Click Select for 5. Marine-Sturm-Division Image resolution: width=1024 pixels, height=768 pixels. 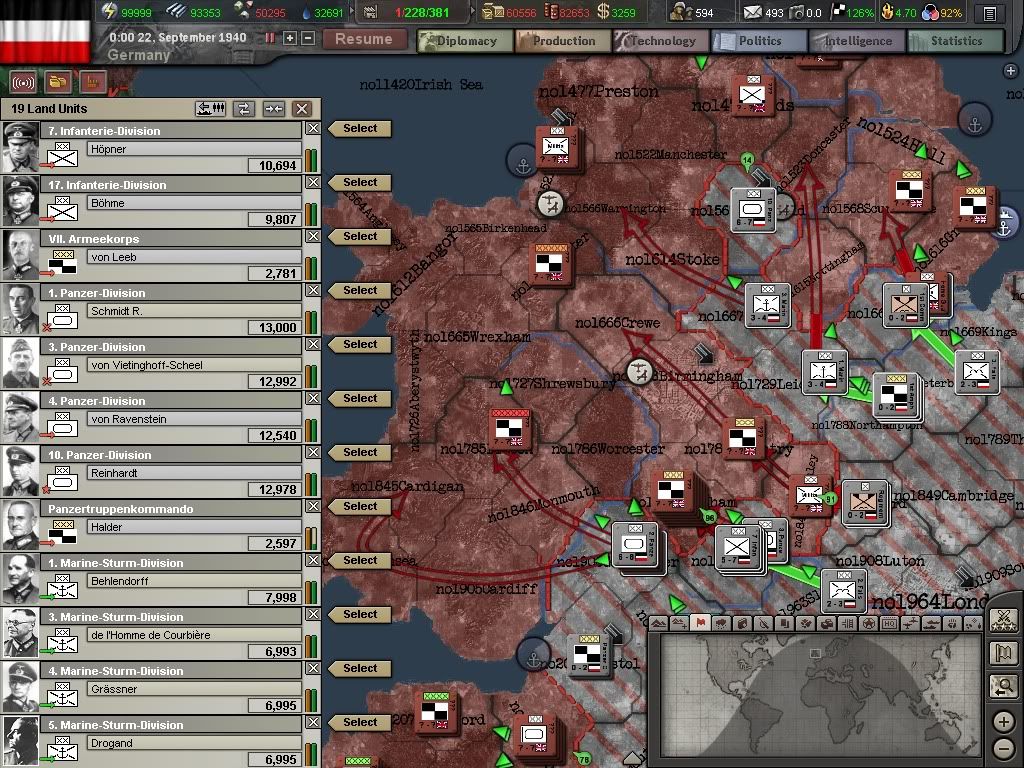click(359, 723)
